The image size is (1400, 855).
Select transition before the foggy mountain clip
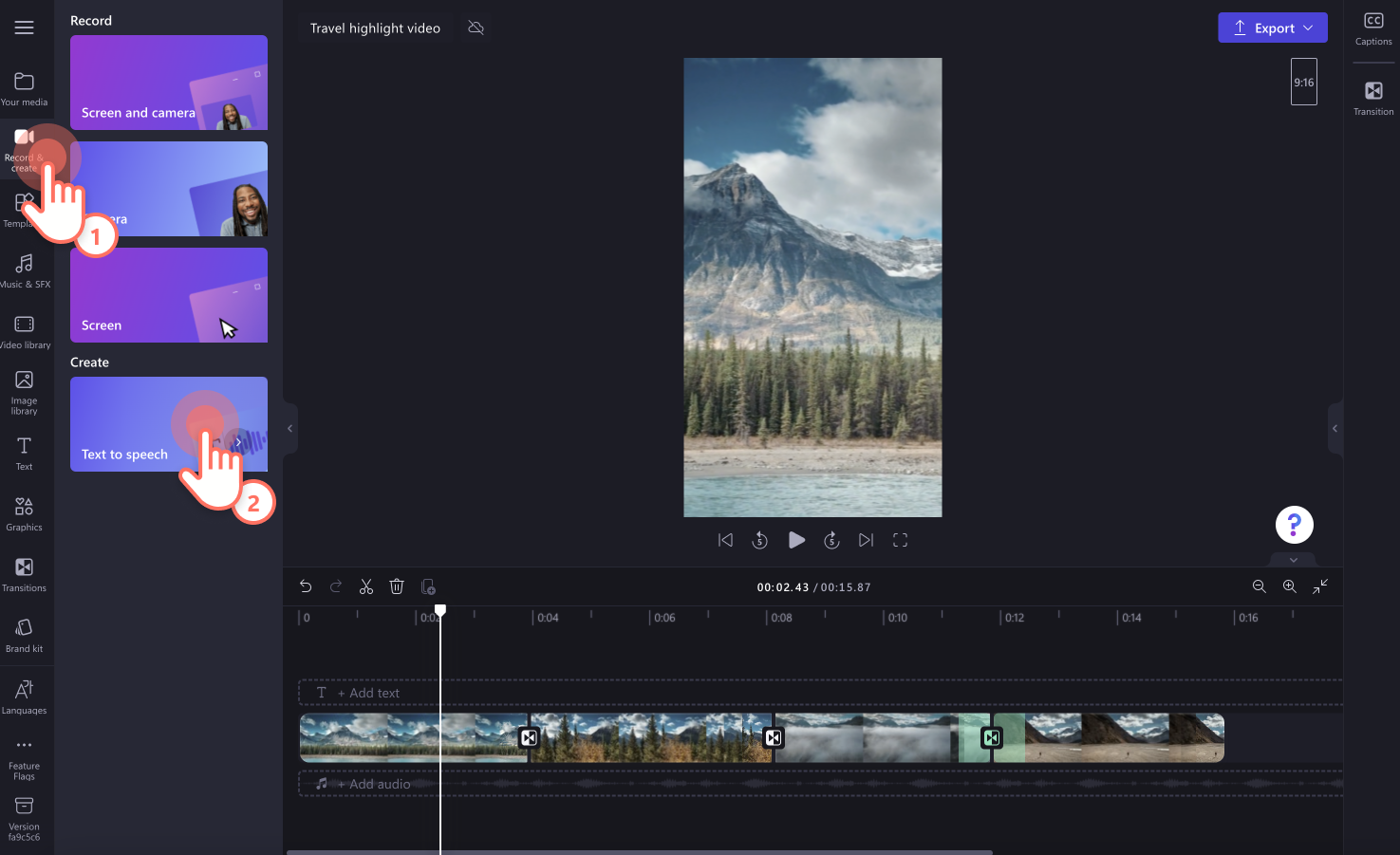point(774,737)
